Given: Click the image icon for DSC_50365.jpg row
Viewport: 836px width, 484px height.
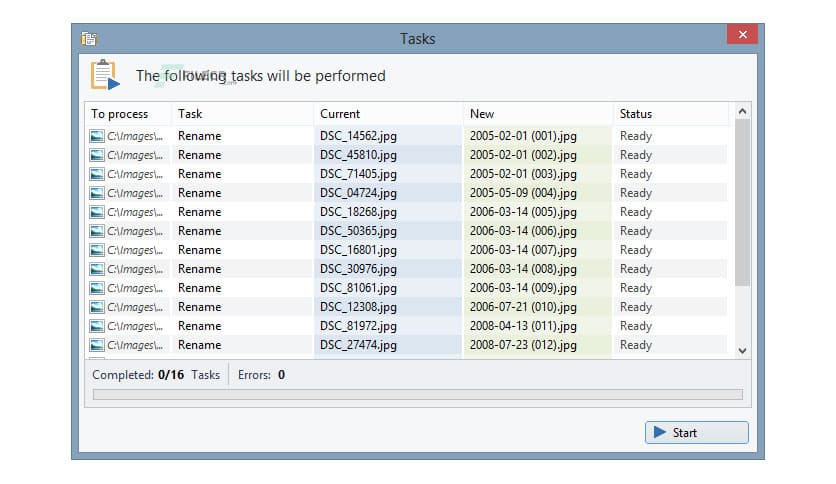Looking at the screenshot, I should pyautogui.click(x=97, y=231).
